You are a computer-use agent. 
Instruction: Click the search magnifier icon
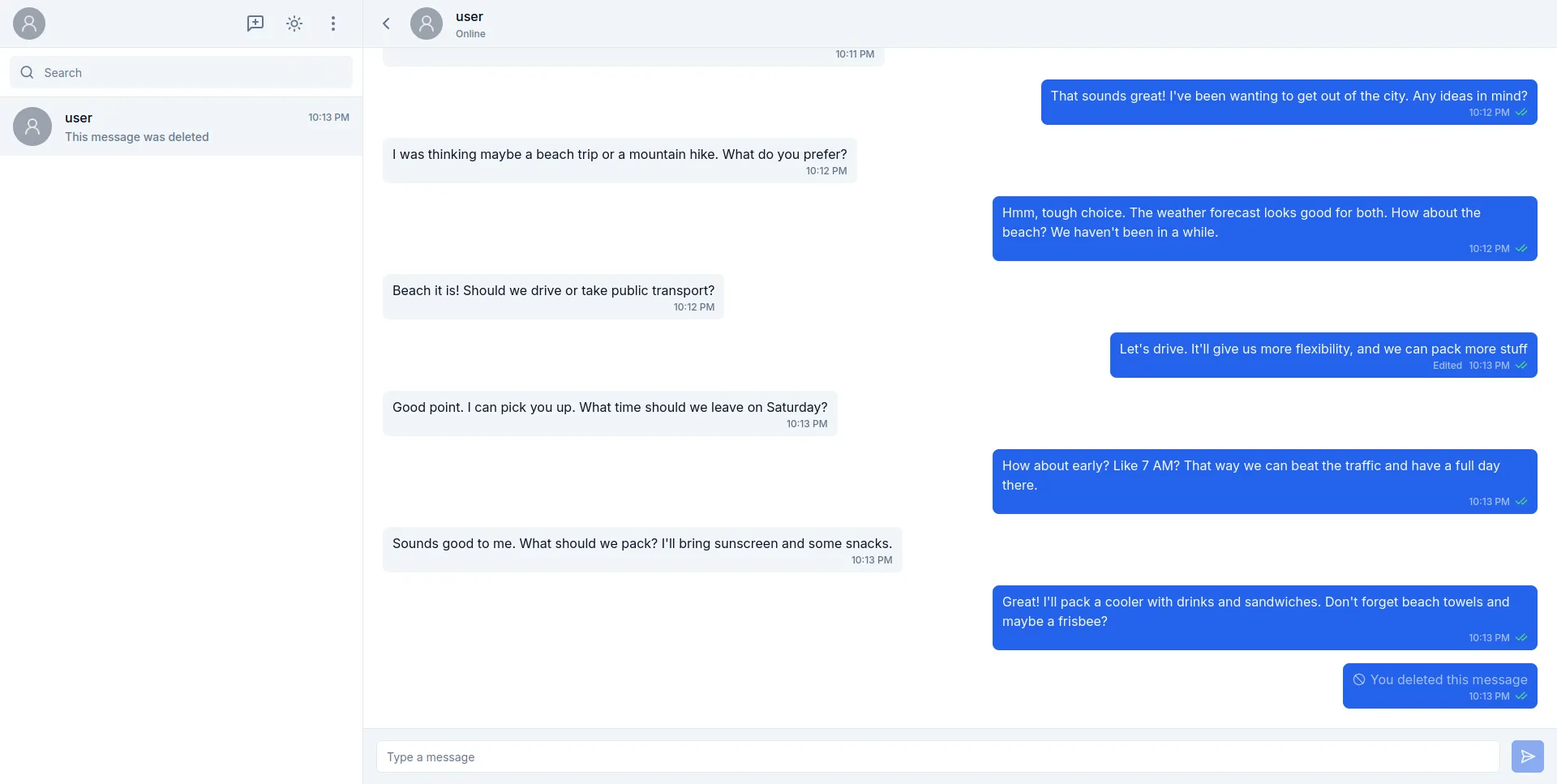click(x=27, y=72)
